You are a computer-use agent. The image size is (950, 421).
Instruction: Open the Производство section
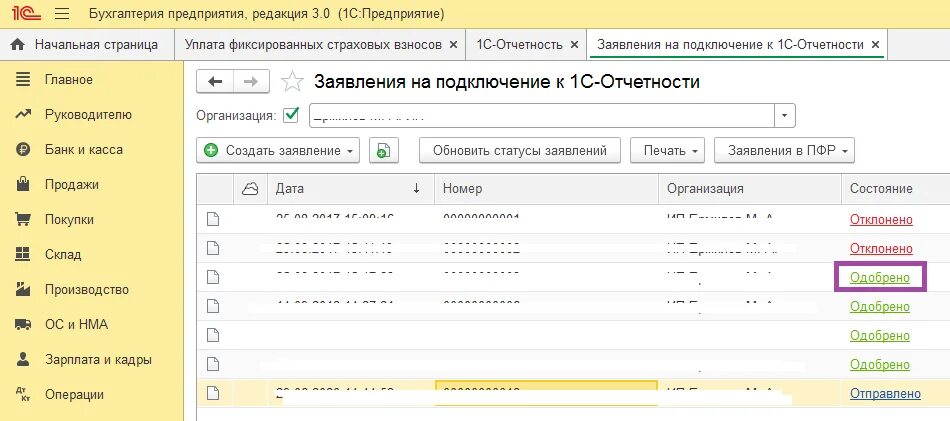point(85,290)
